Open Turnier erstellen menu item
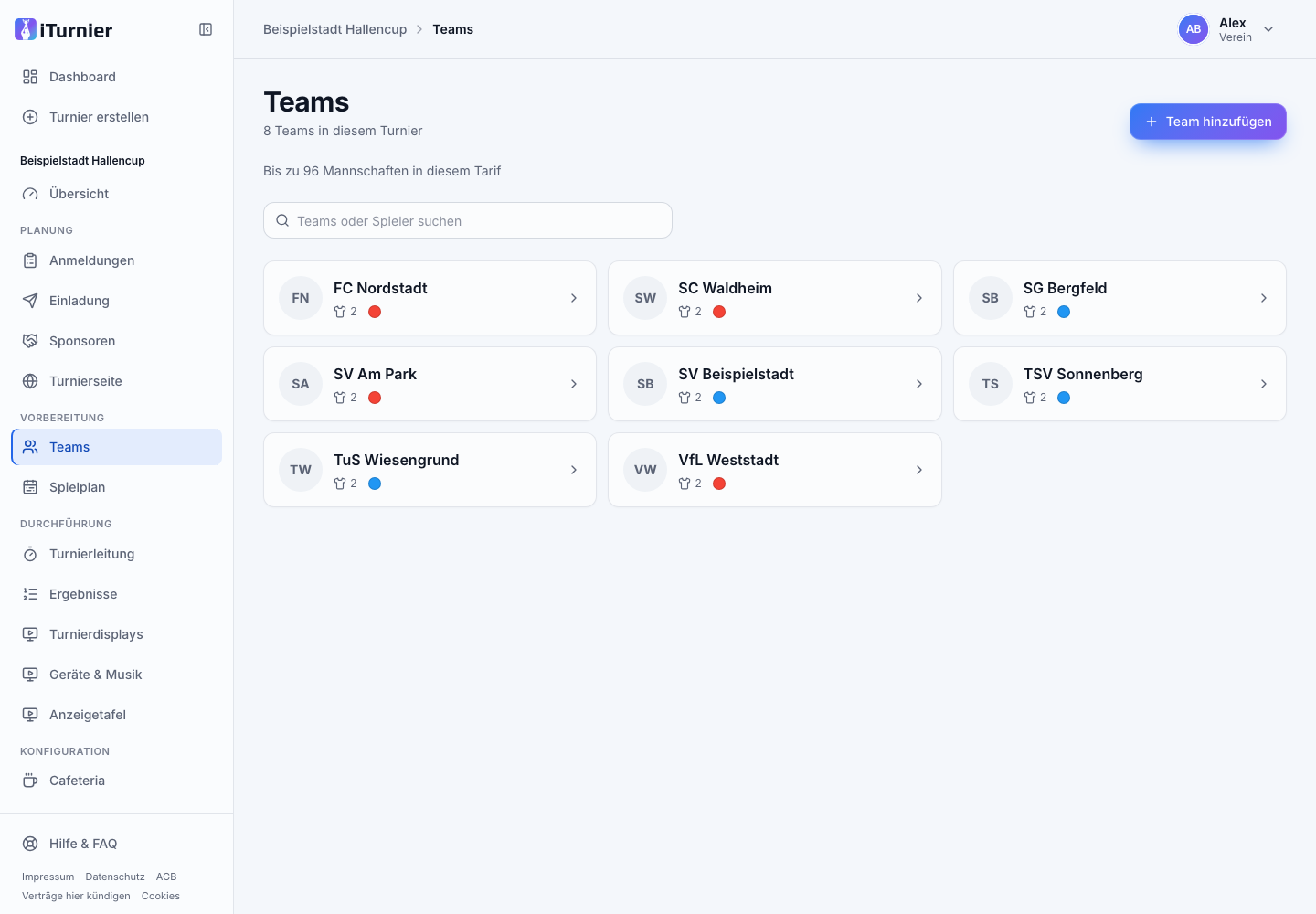The width and height of the screenshot is (1316, 914). pyautogui.click(x=117, y=117)
